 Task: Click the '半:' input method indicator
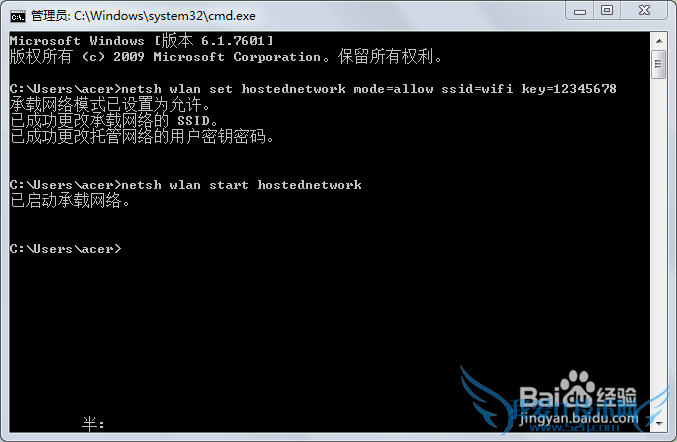point(93,424)
